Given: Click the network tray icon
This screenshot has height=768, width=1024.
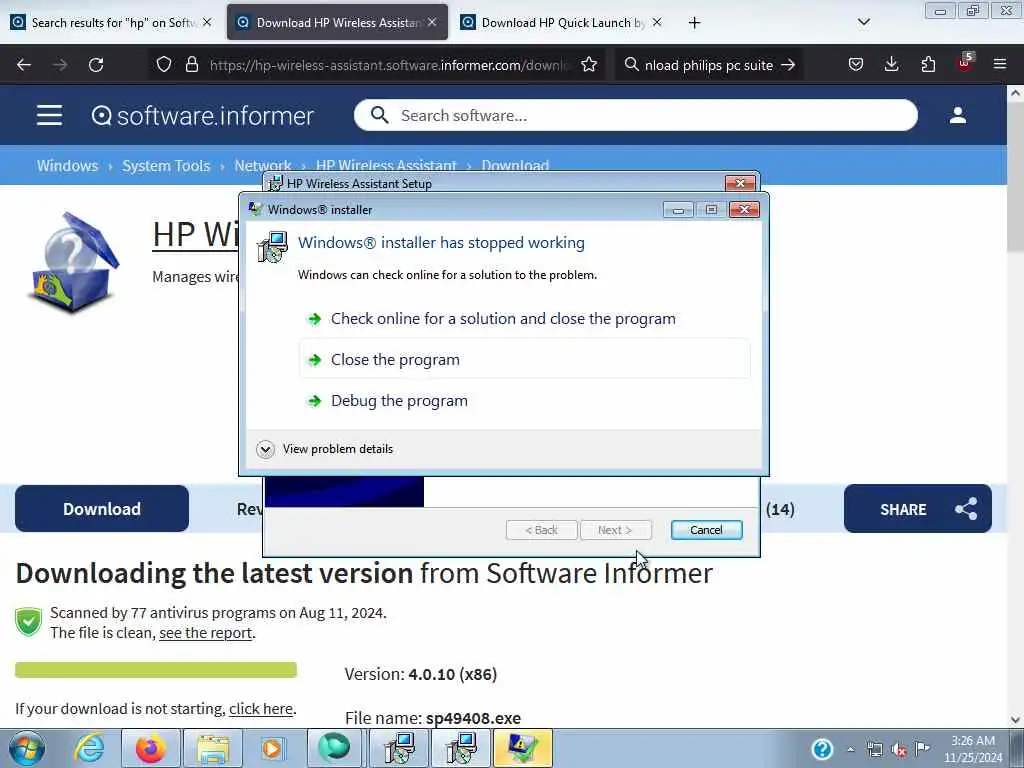Looking at the screenshot, I should click(x=875, y=750).
